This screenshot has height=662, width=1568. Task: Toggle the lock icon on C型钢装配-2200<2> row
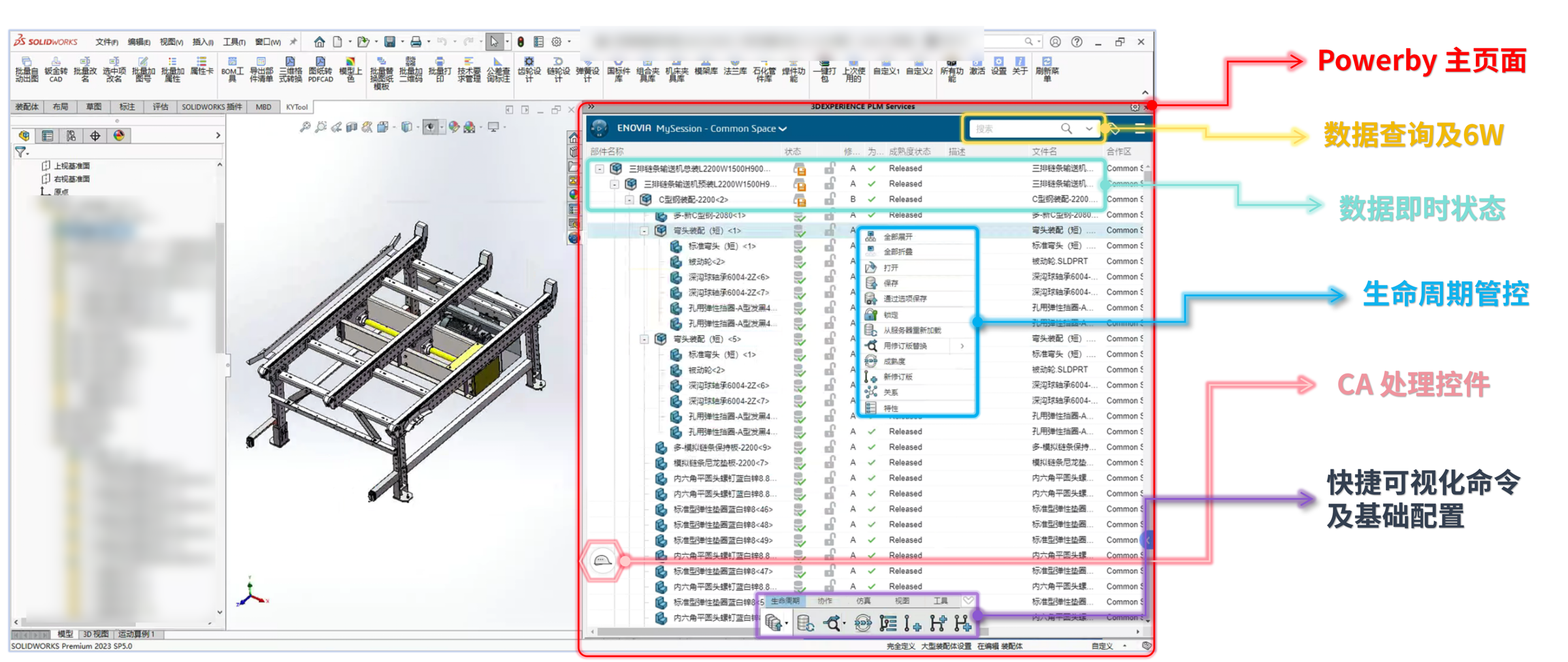830,200
